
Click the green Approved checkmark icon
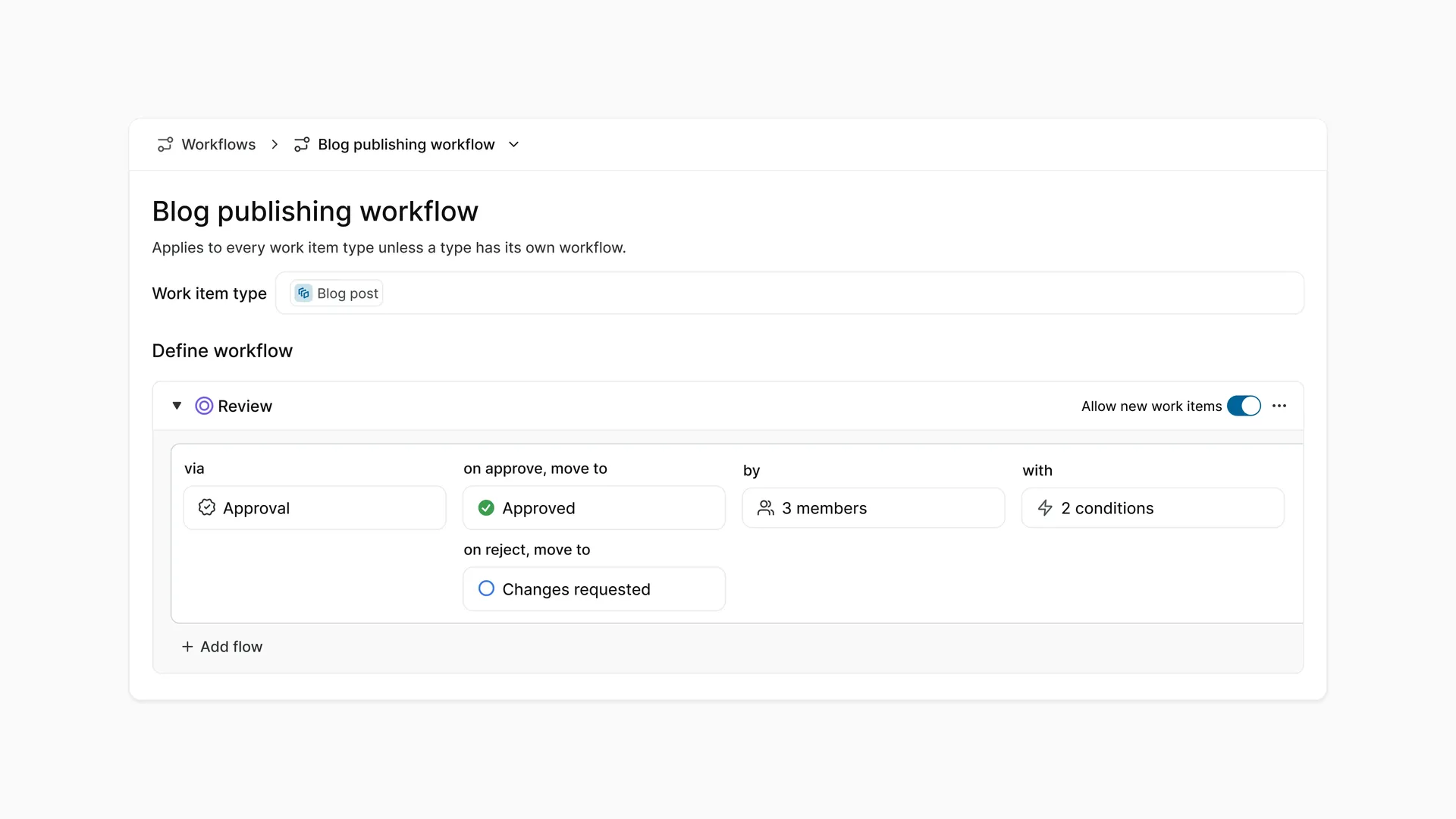point(486,508)
